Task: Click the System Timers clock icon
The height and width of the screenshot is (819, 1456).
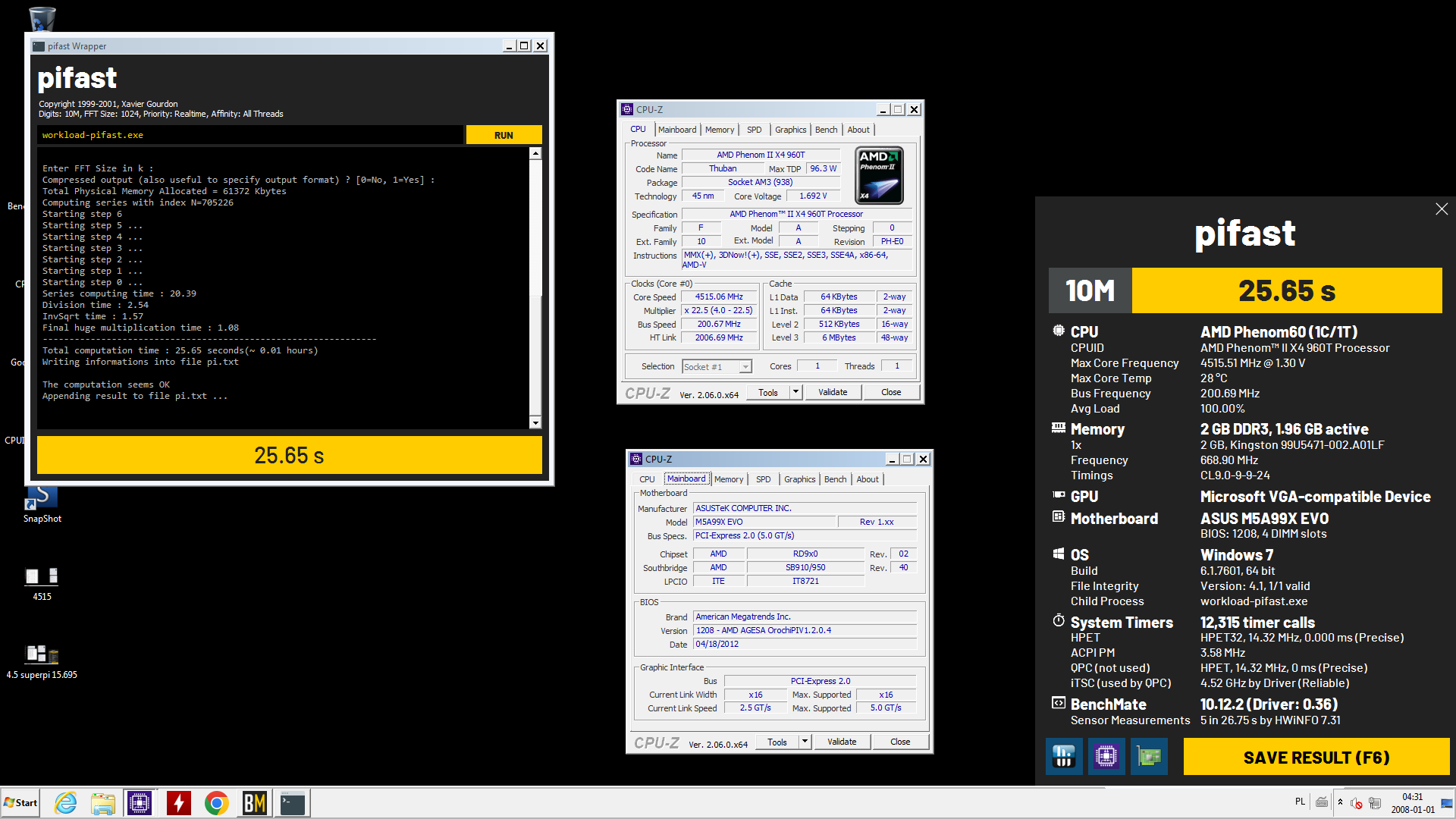Action: point(1059,621)
